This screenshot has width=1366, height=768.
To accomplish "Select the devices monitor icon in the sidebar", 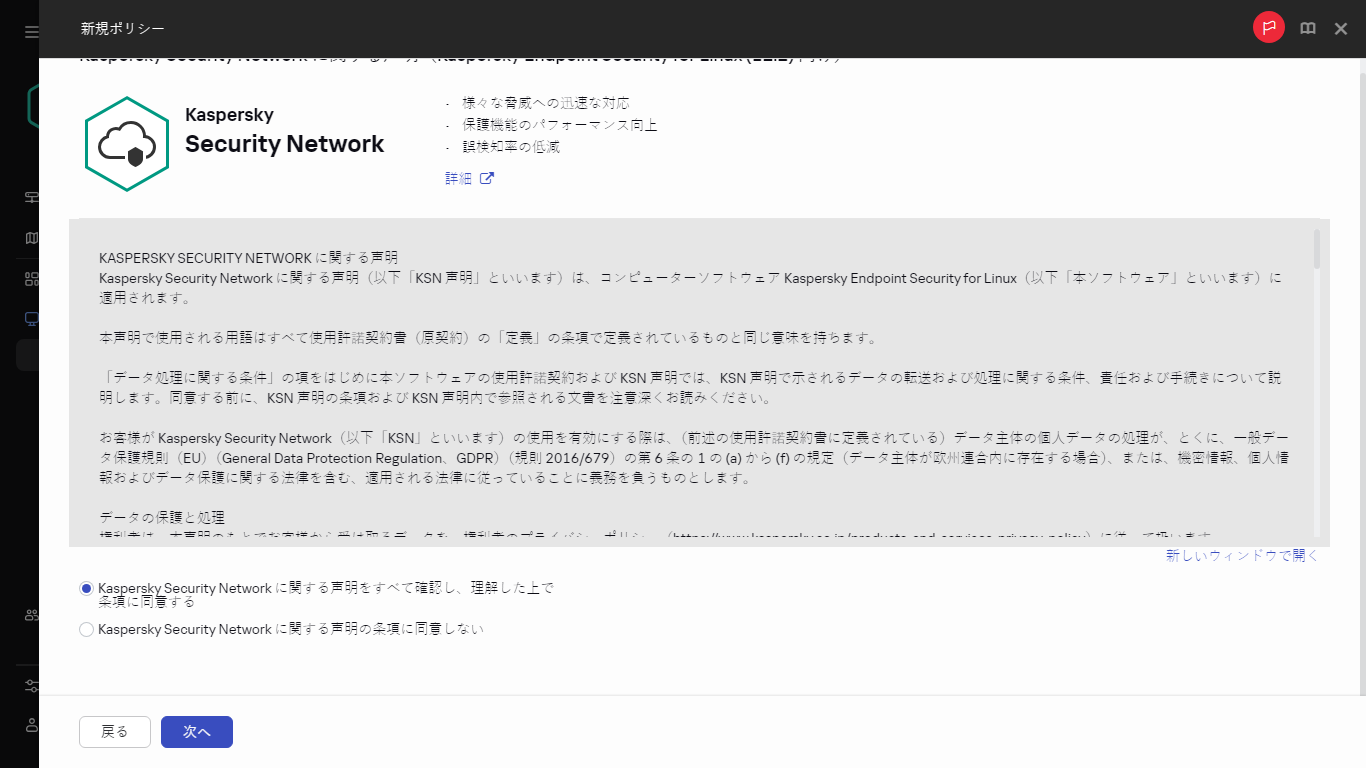I will [x=30, y=318].
